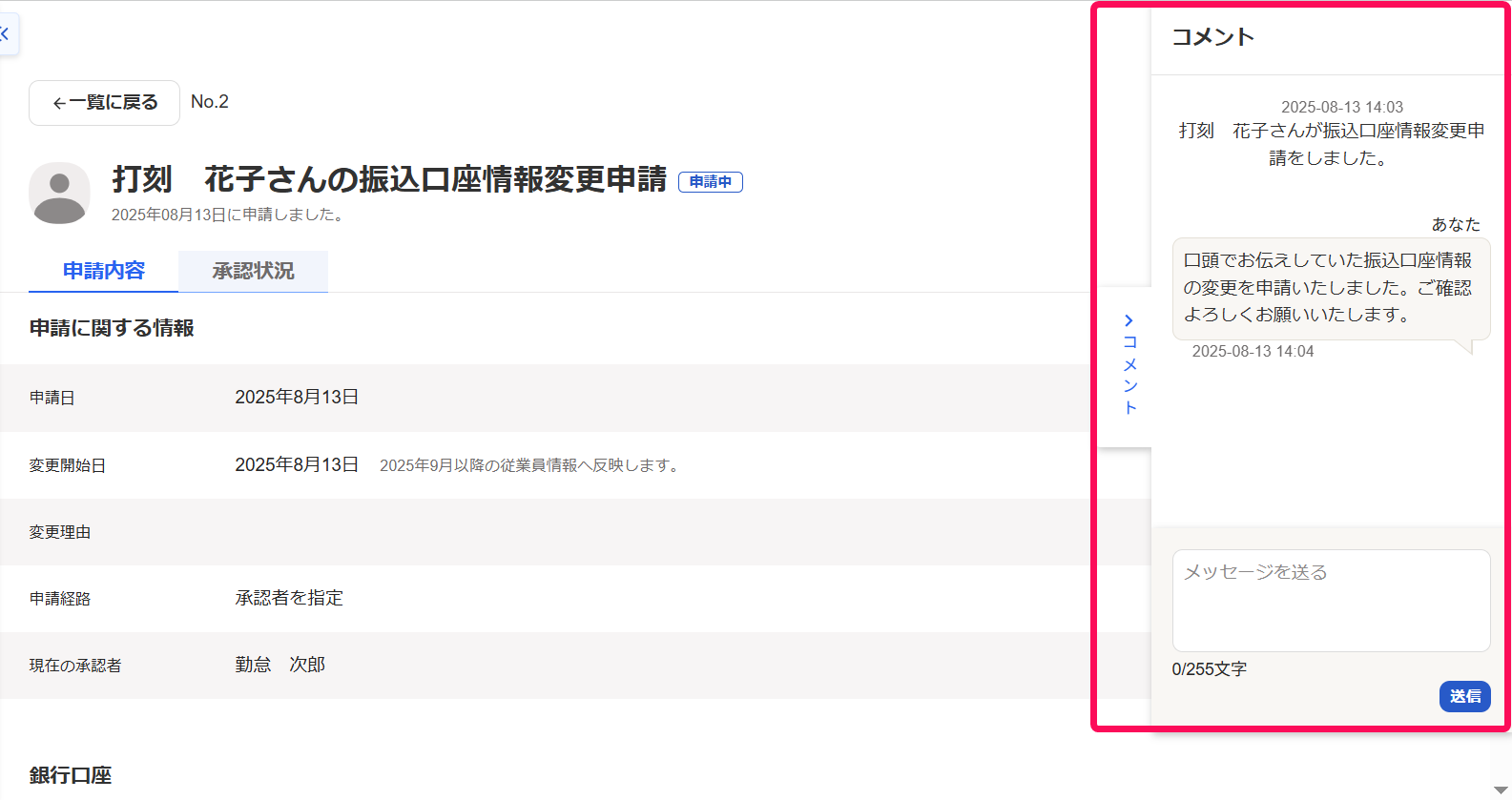
Task: Click the note 2025年9月以降の従業員情報へ反映します
Action: click(x=530, y=465)
